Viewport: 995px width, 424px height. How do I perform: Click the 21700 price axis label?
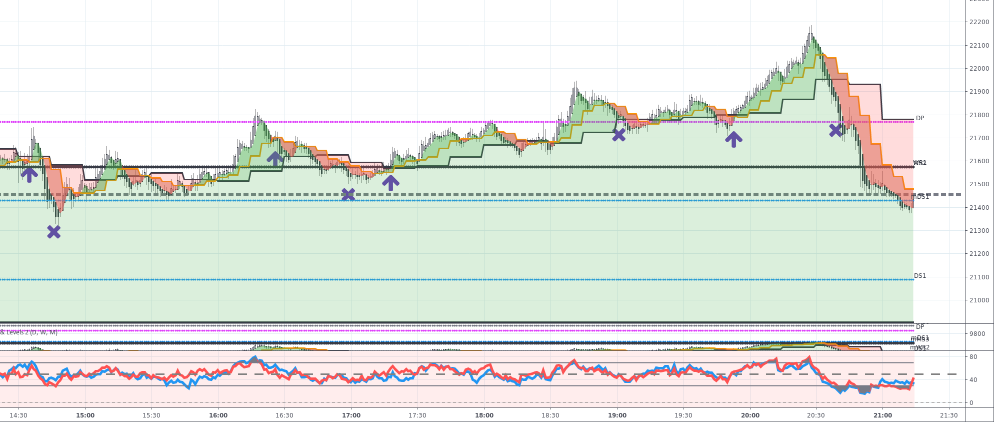tap(980, 138)
